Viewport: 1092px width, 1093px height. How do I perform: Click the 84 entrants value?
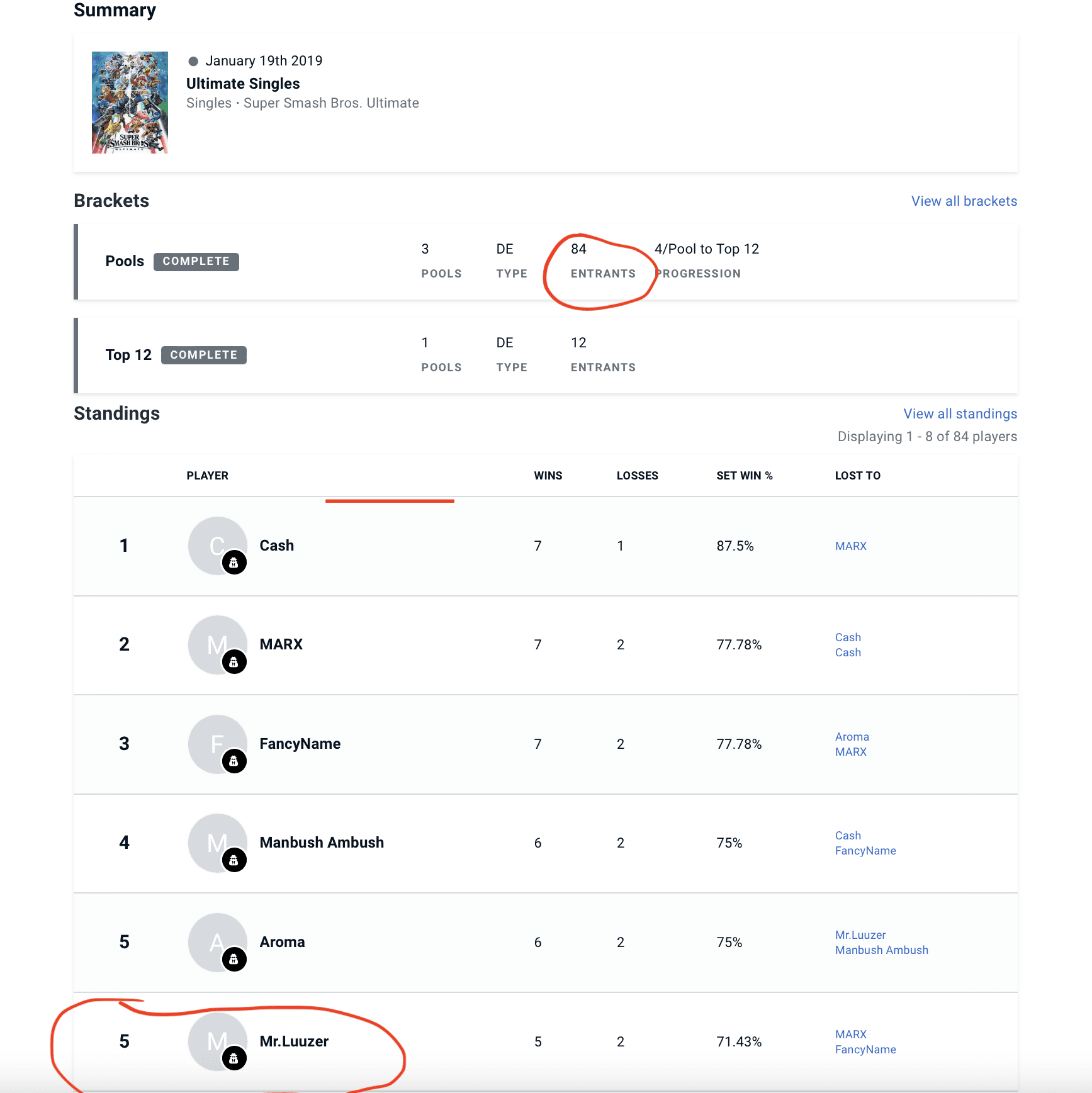(578, 249)
